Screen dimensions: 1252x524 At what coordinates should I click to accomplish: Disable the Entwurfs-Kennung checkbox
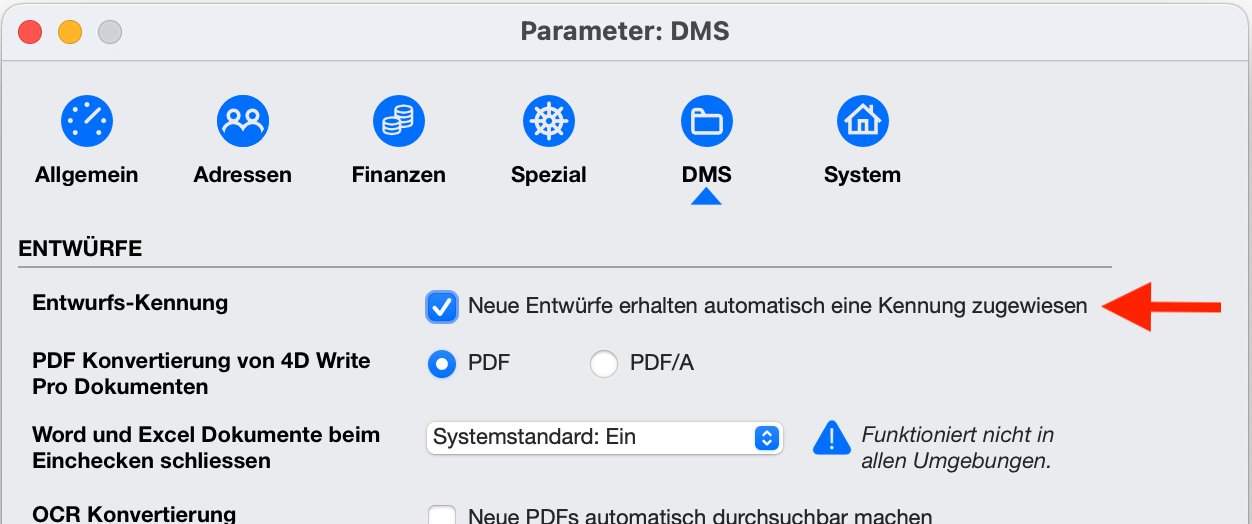tap(441, 307)
